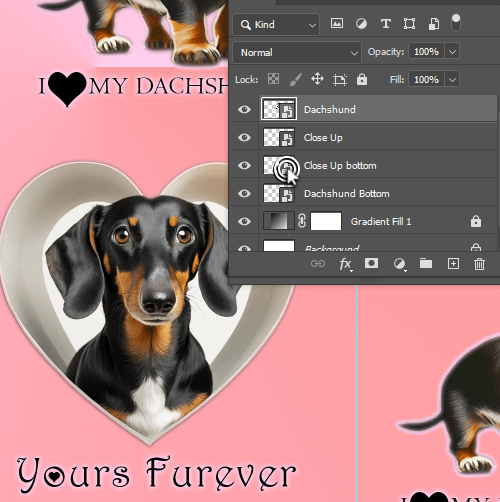
Task: Select the Gradient Fill 1 layer mask
Action: point(326,221)
